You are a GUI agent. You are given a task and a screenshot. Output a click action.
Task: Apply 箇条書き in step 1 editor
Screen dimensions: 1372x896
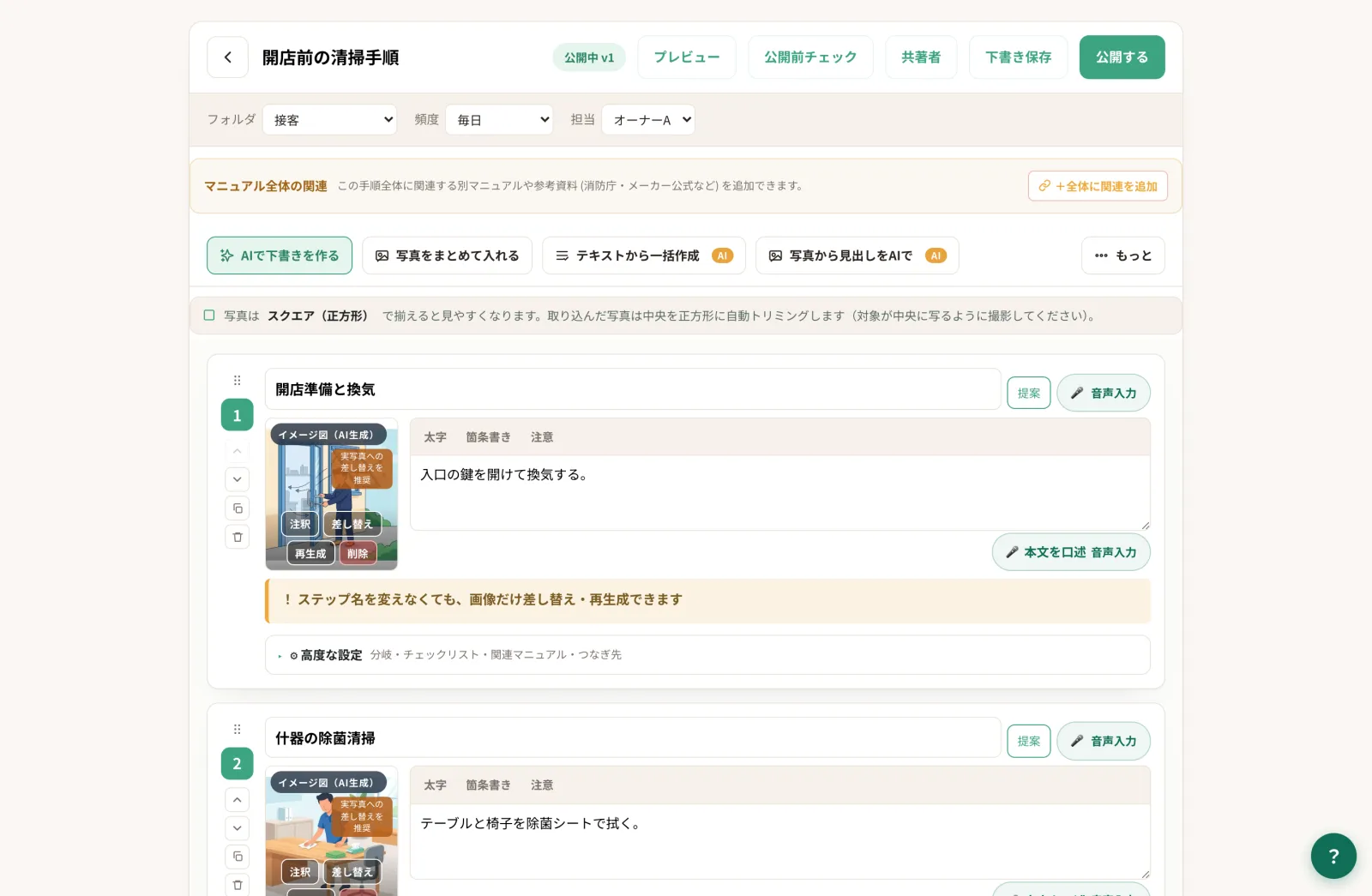[x=489, y=437]
